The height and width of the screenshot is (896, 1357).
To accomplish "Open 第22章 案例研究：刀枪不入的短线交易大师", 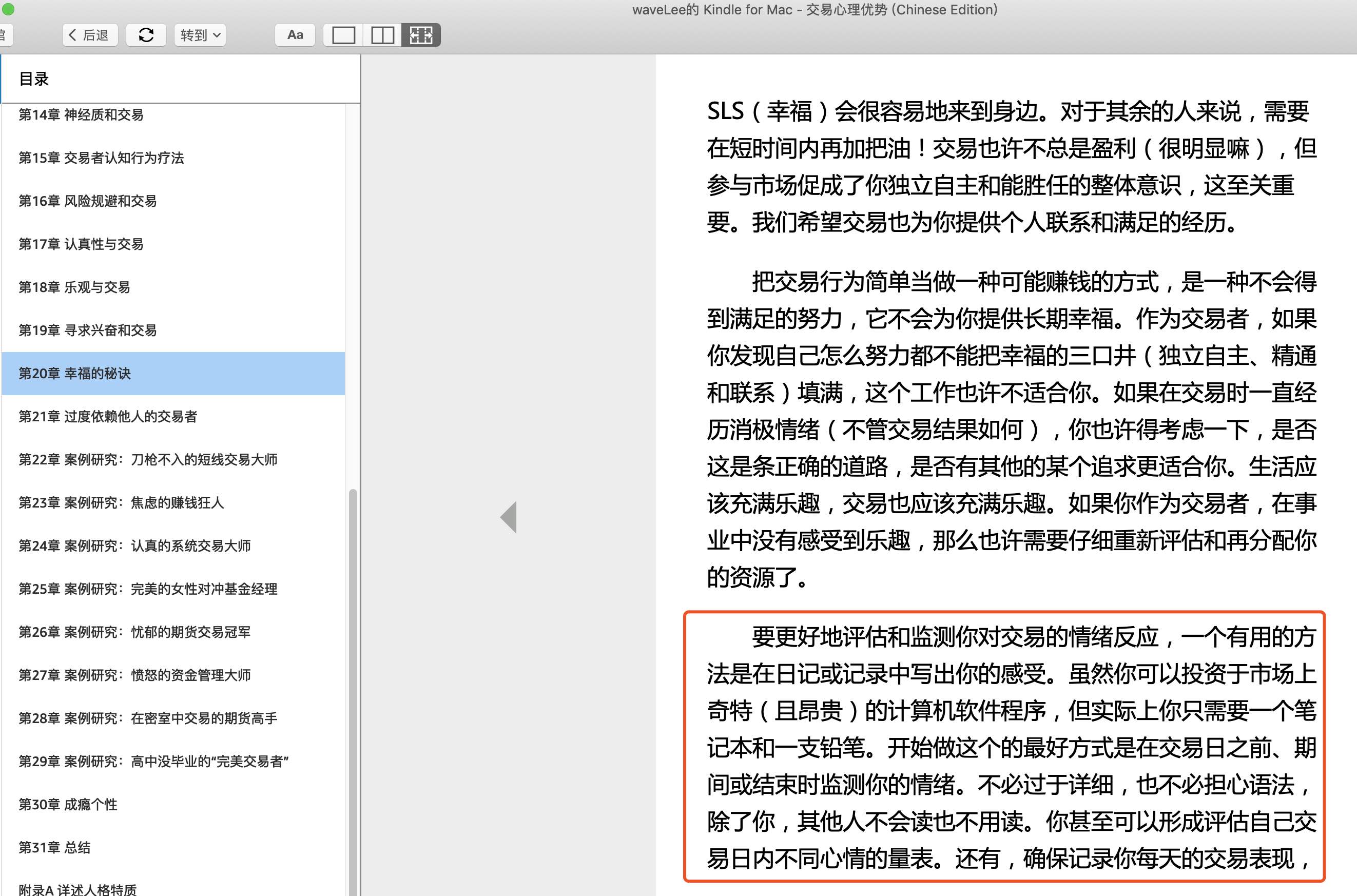I will 173,459.
